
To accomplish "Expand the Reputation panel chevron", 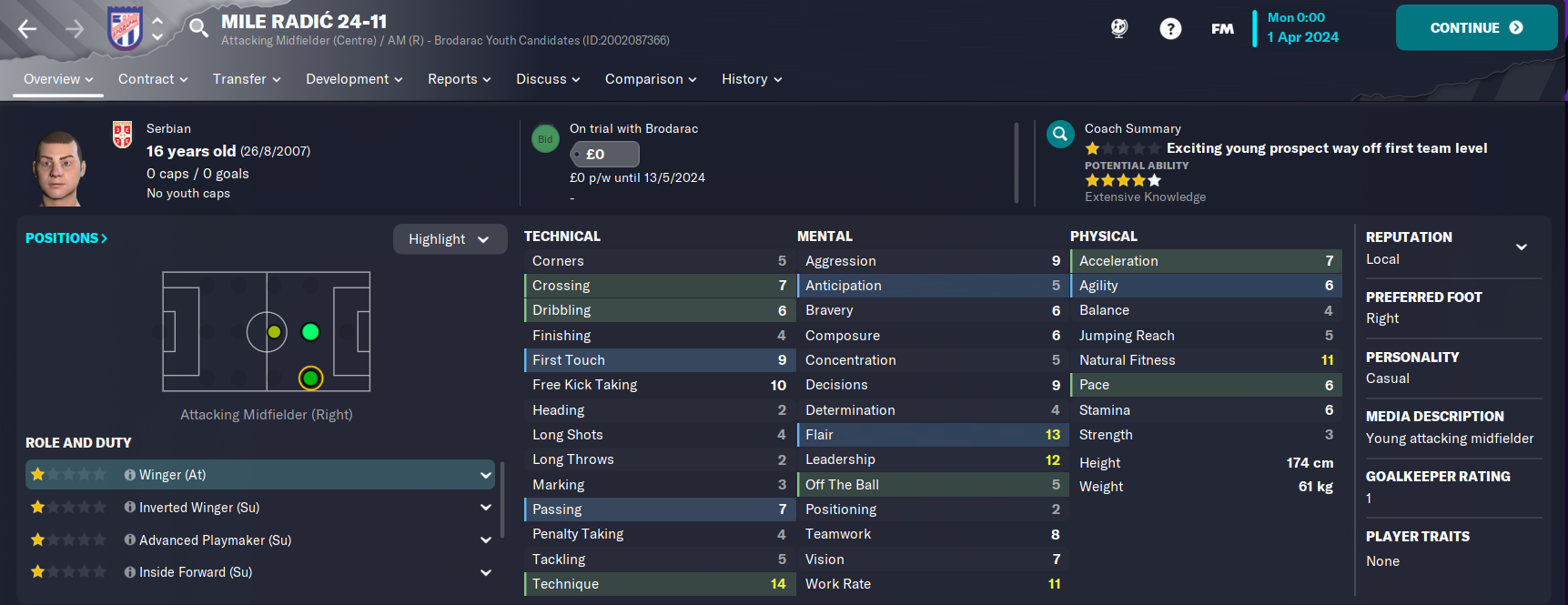I will [1521, 247].
